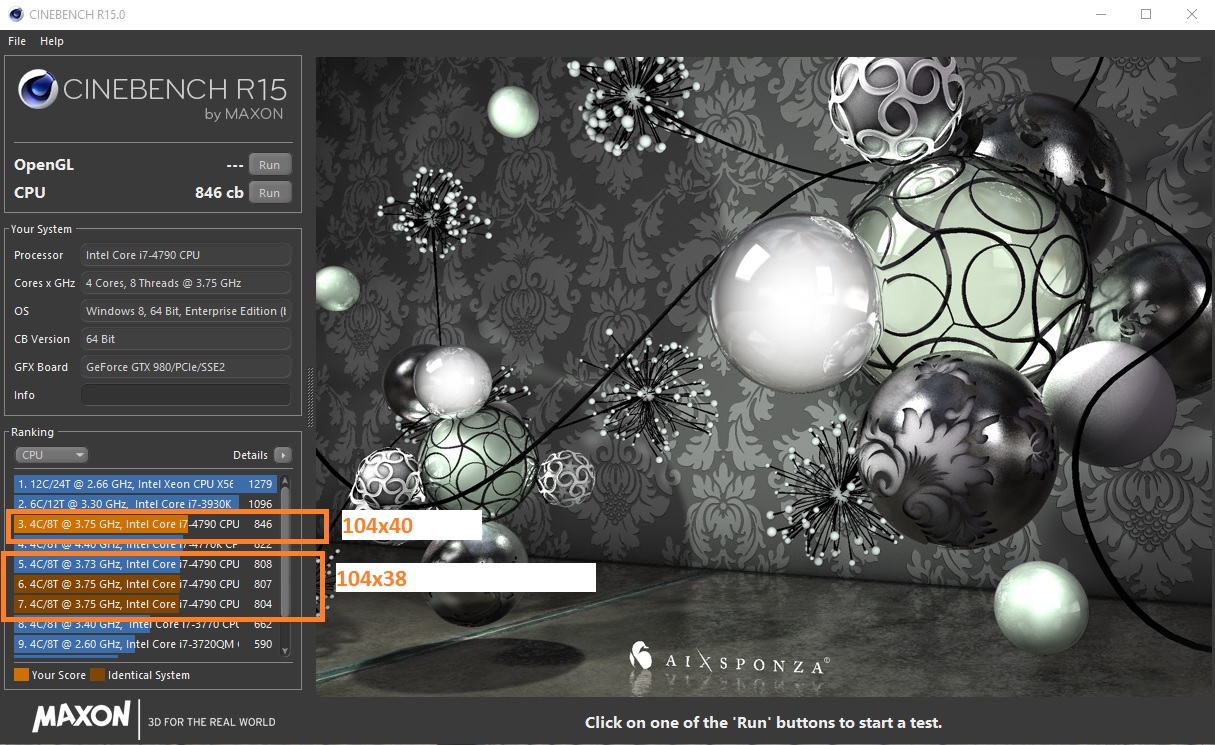
Task: Click the Cinebench R15 sphere logo
Action: (38, 90)
